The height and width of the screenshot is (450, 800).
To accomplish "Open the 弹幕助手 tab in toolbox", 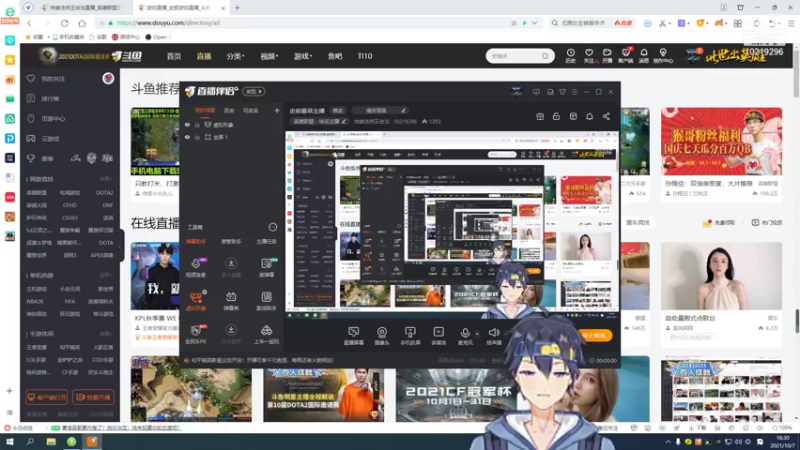I will [196, 241].
